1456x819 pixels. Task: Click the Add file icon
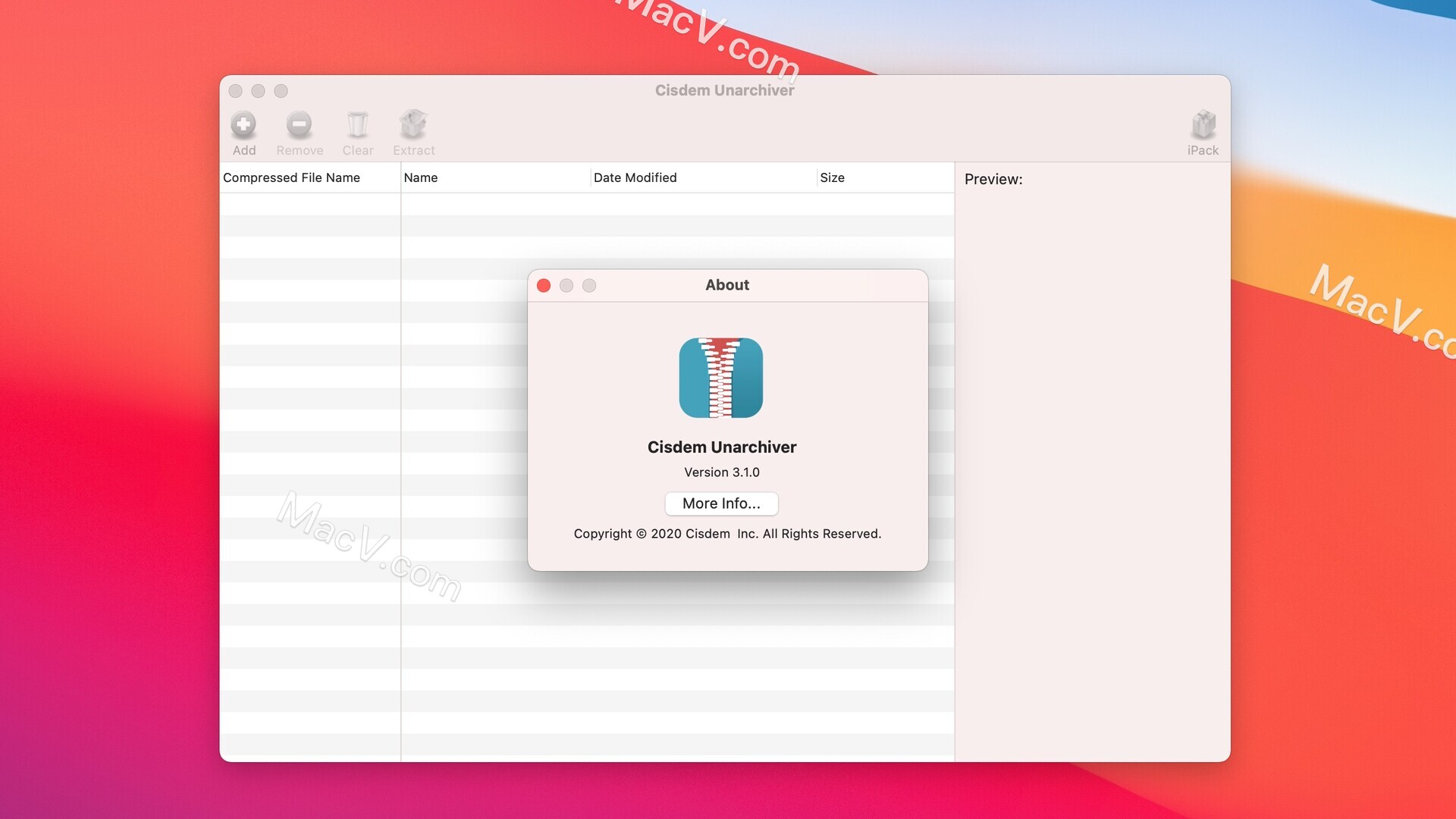243,123
